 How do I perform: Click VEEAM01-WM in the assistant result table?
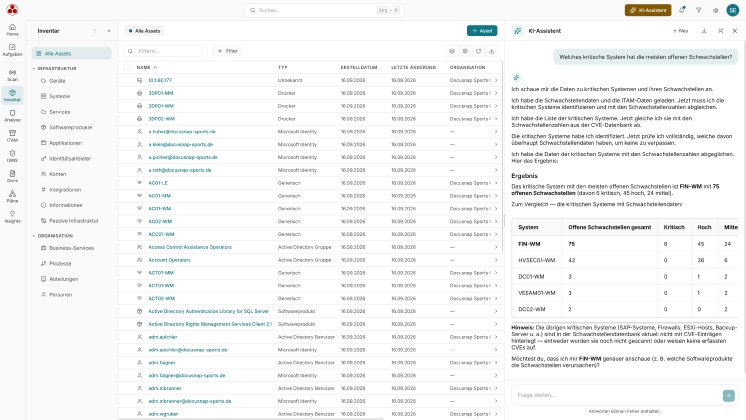tap(536, 293)
